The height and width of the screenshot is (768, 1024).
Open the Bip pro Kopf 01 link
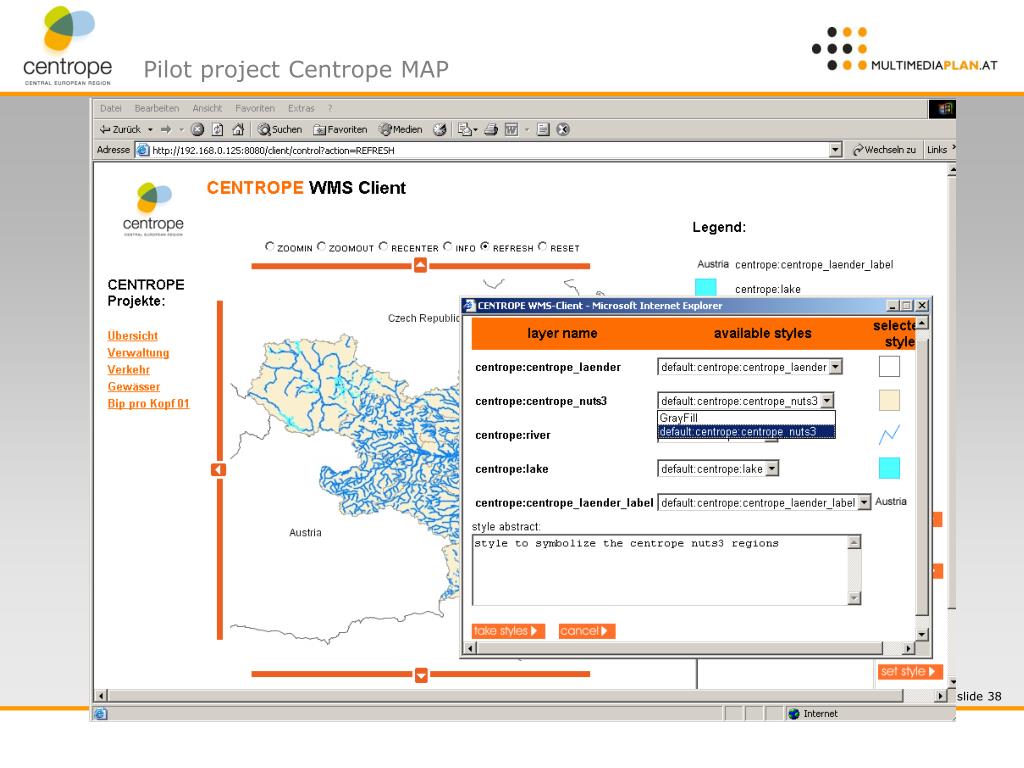[148, 404]
